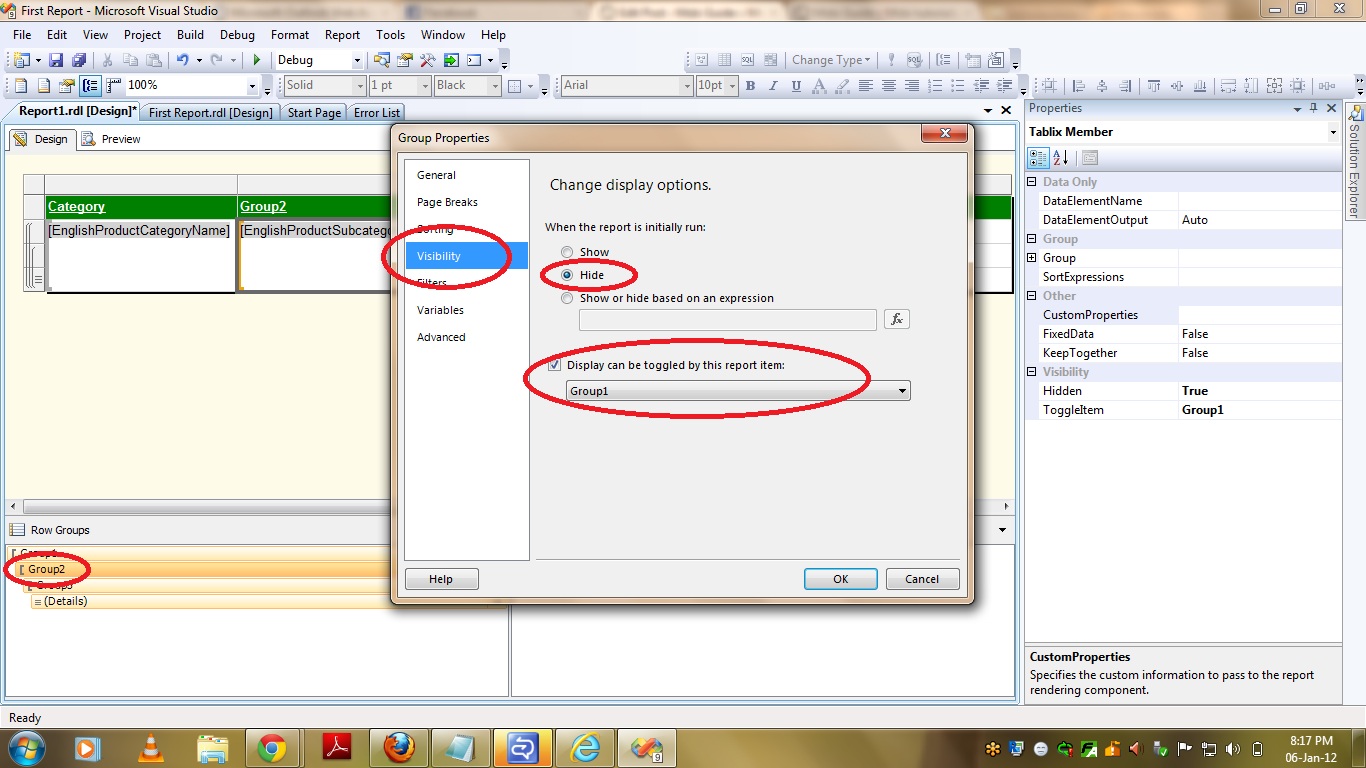The image size is (1366, 768).
Task: Sort properties alphabetically with A-Z icon
Action: [1061, 157]
